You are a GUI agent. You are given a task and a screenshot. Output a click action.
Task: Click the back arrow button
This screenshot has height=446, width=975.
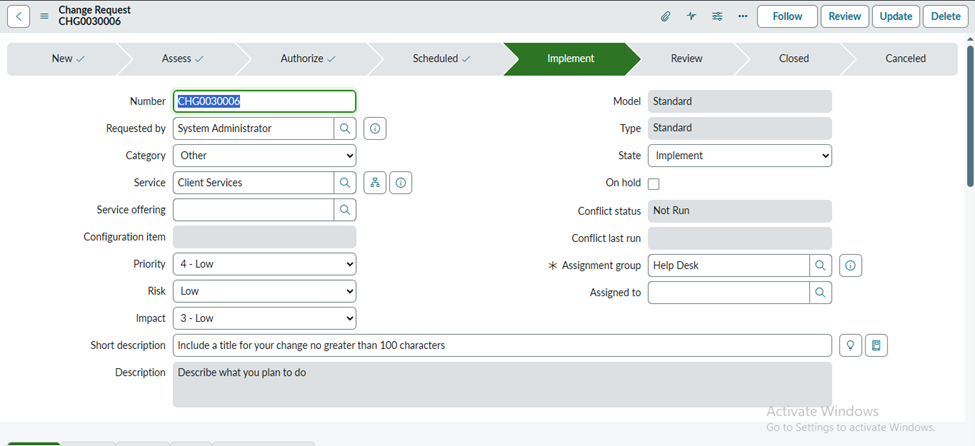[18, 16]
